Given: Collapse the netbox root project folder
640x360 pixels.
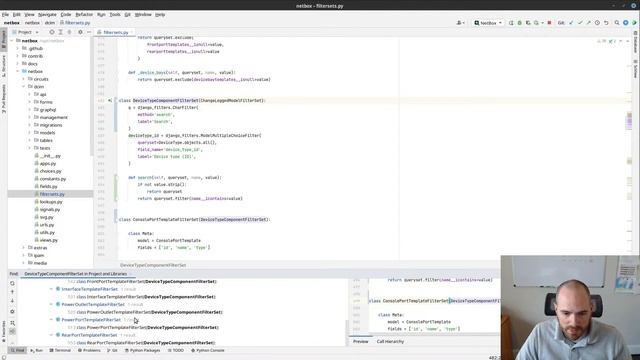Looking at the screenshot, I should click(x=12, y=41).
